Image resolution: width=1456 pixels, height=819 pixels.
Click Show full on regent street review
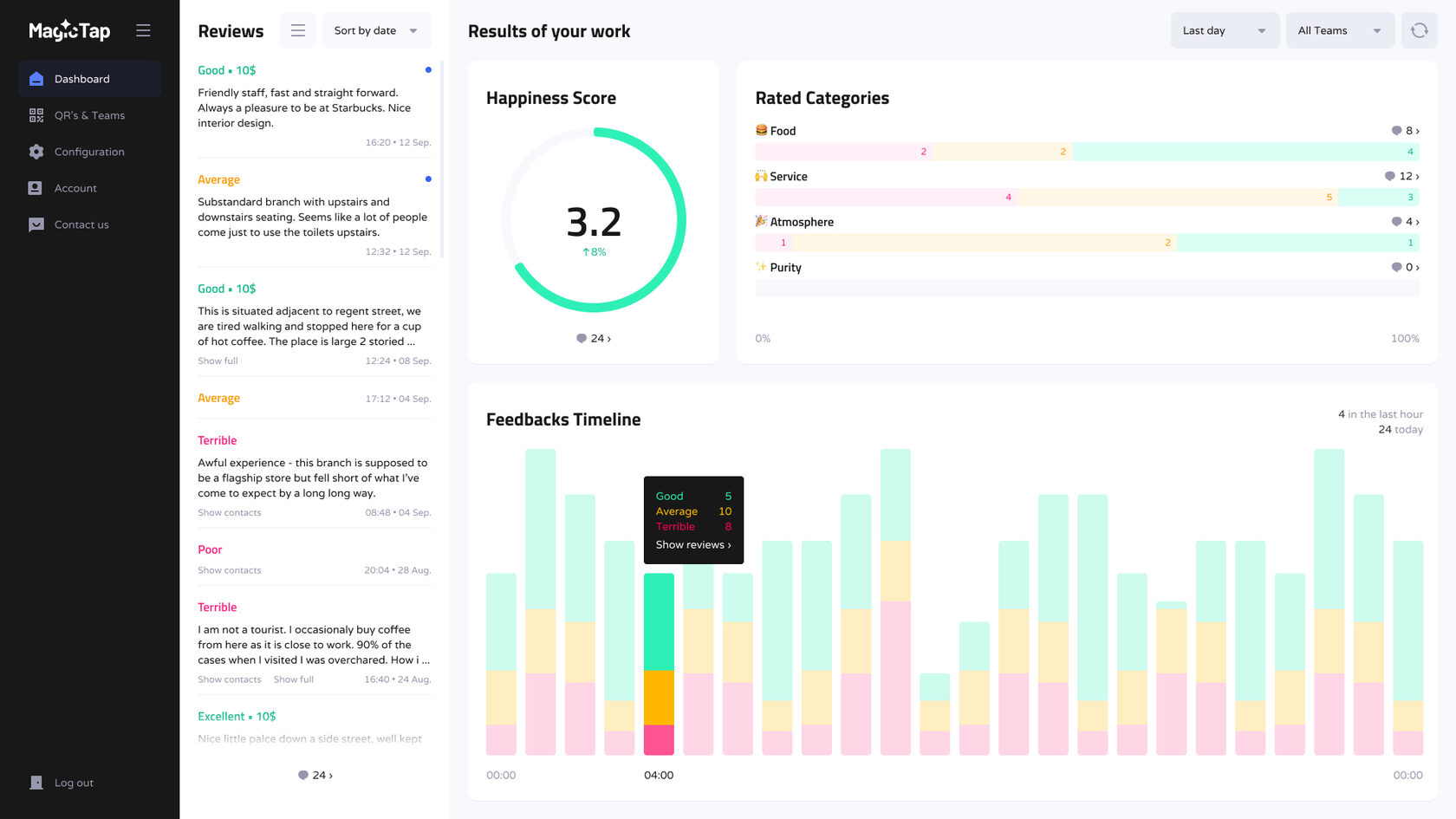pos(218,361)
